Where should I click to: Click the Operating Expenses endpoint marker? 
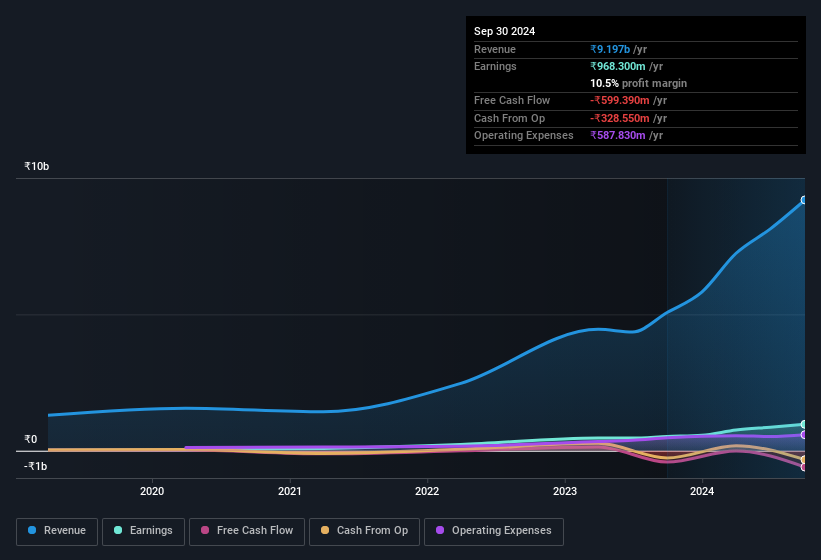[x=804, y=435]
